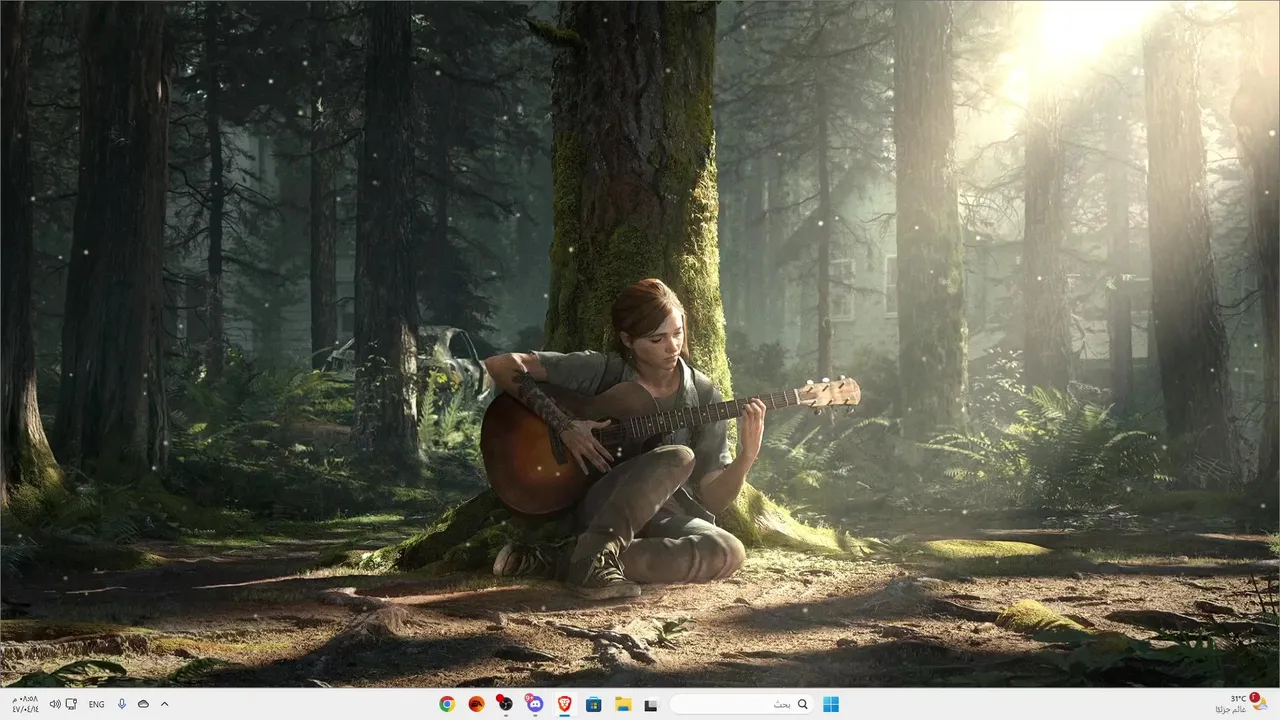This screenshot has height=720, width=1280.
Task: Open the clock and date flyout
Action: pos(26,704)
